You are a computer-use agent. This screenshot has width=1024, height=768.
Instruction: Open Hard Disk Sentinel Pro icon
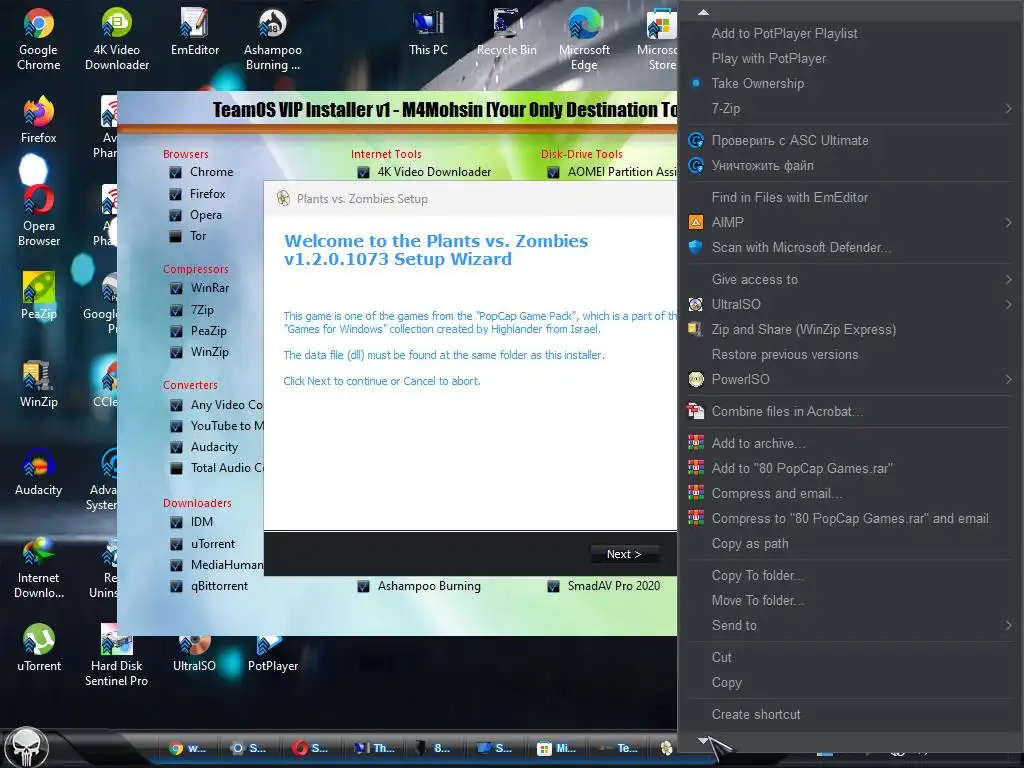(x=116, y=655)
